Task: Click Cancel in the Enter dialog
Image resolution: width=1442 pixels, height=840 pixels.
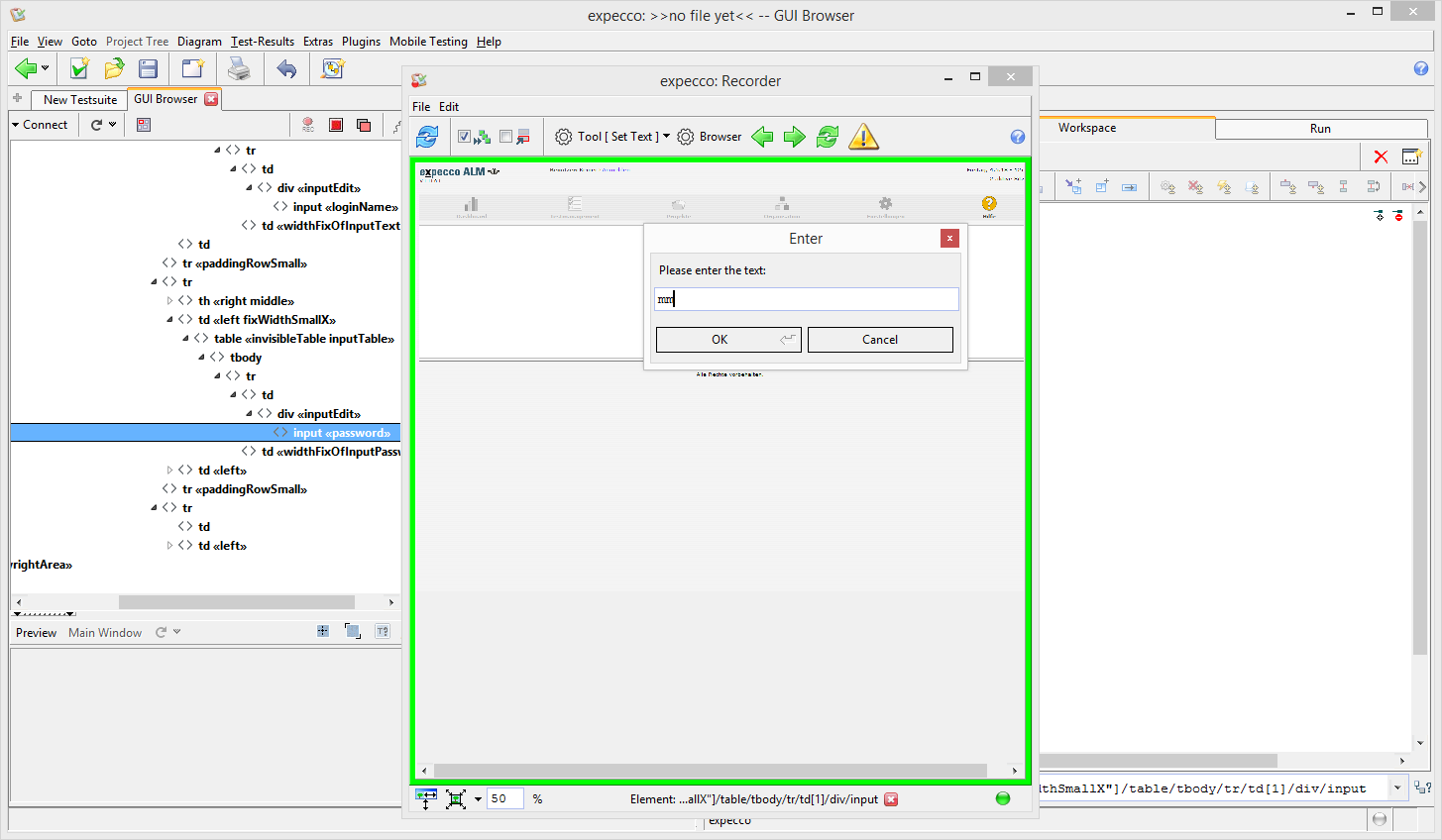Action: pos(880,340)
